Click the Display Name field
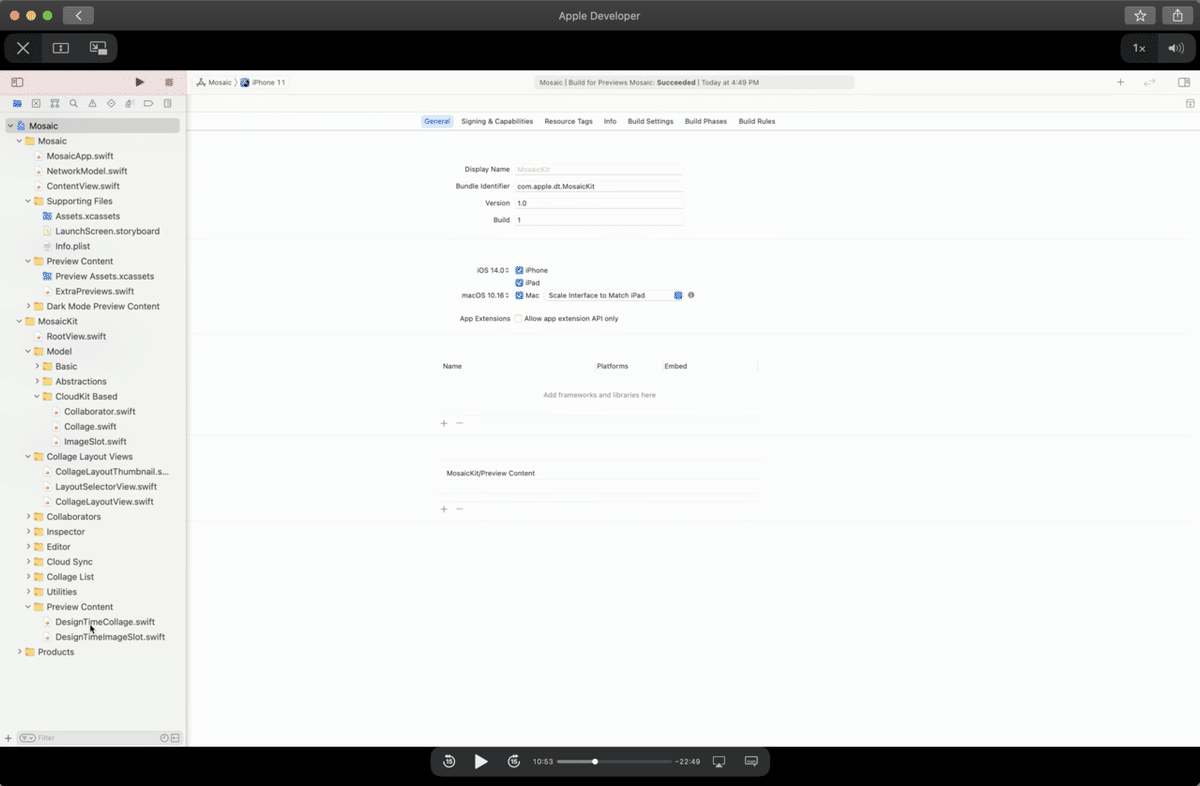The width and height of the screenshot is (1200, 786). (599, 170)
